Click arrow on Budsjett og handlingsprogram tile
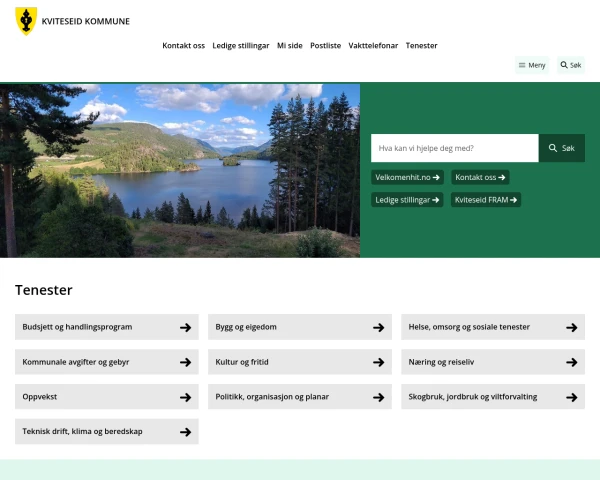The width and height of the screenshot is (600, 480). (186, 327)
